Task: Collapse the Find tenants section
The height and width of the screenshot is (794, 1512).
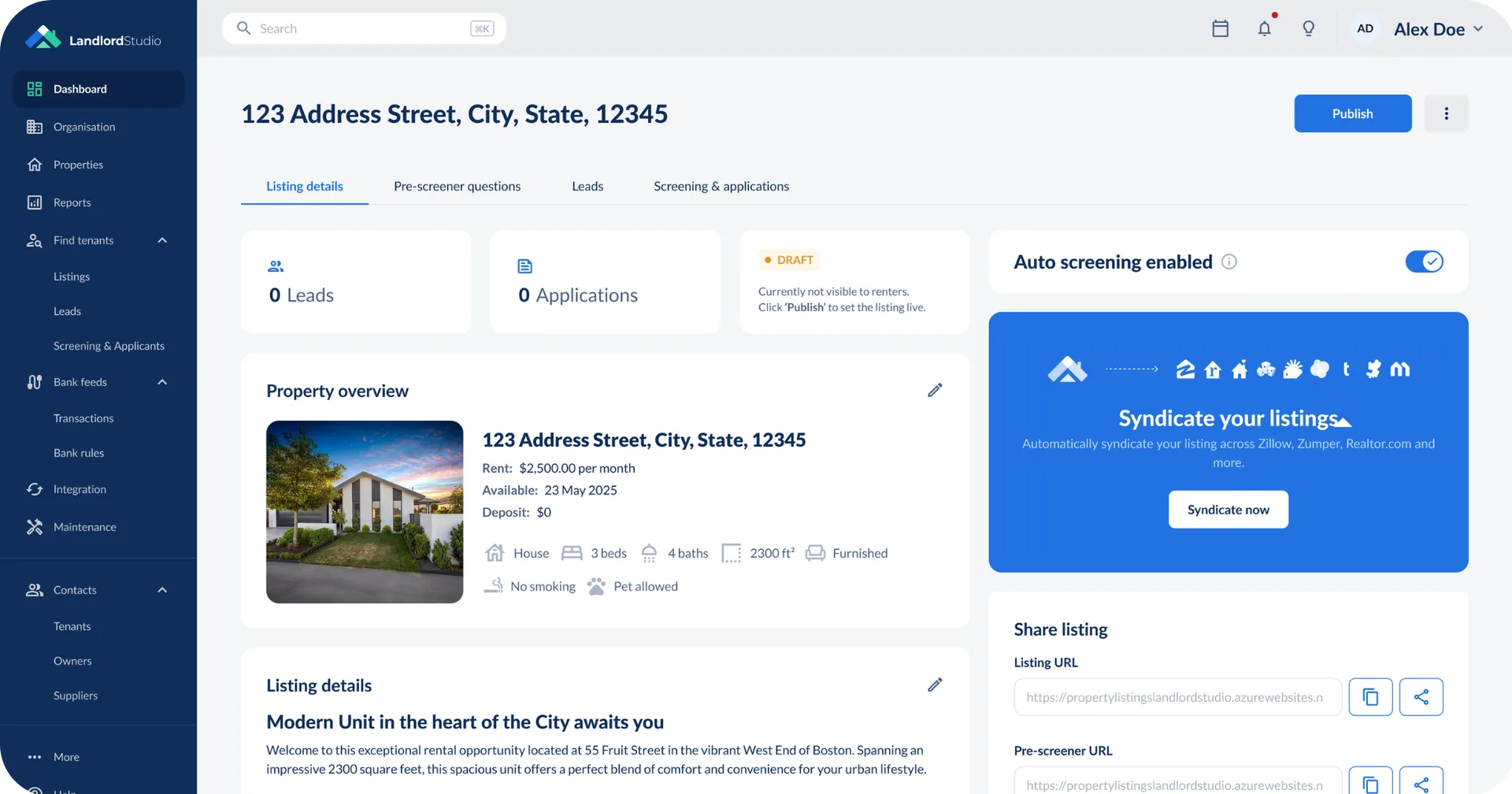Action: [x=162, y=240]
